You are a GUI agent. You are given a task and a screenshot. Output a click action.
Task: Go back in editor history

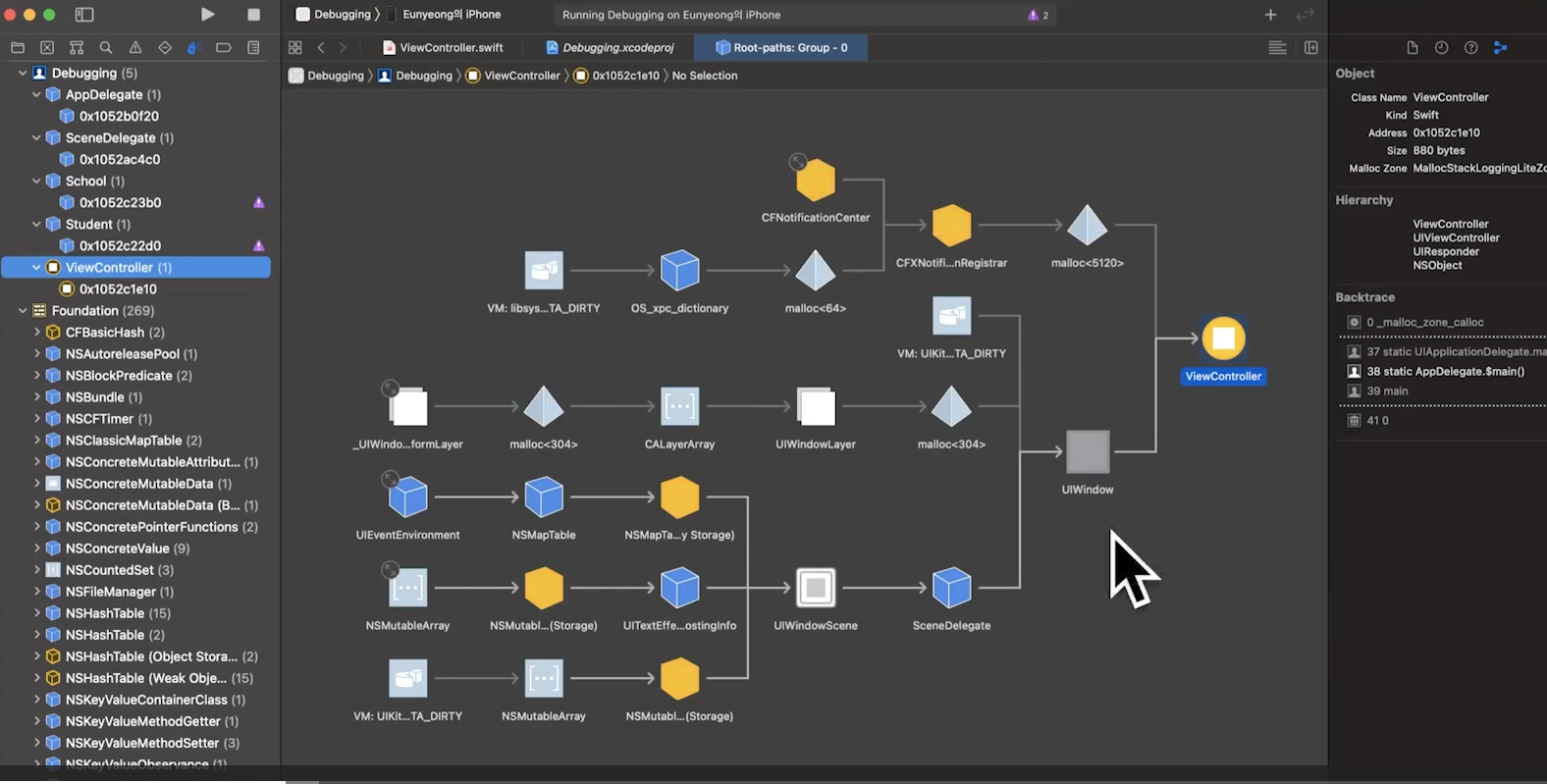point(321,47)
